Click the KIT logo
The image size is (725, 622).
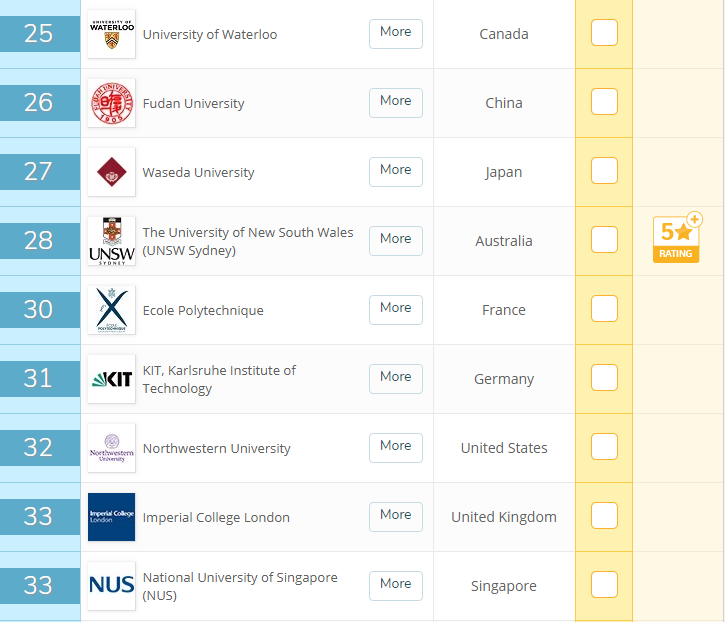coord(111,379)
